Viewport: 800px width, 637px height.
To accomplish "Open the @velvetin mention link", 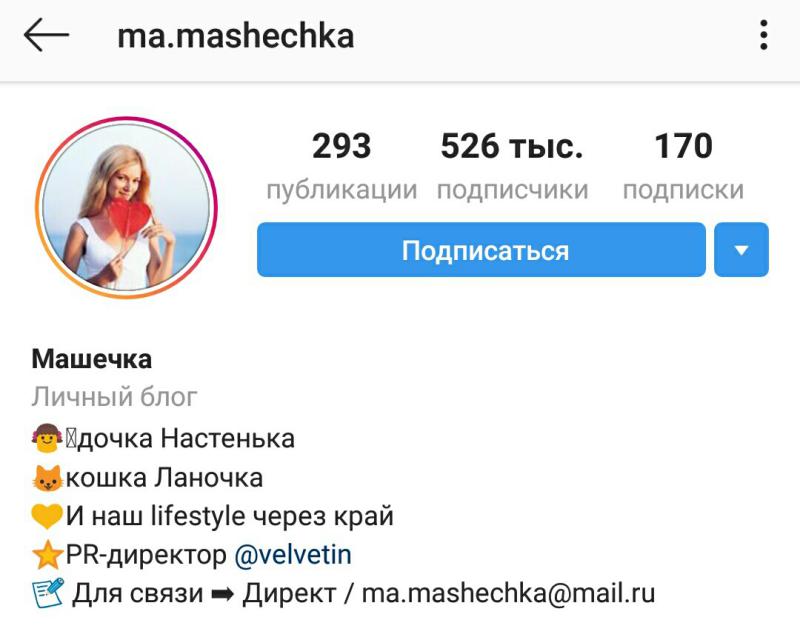I will (293, 554).
